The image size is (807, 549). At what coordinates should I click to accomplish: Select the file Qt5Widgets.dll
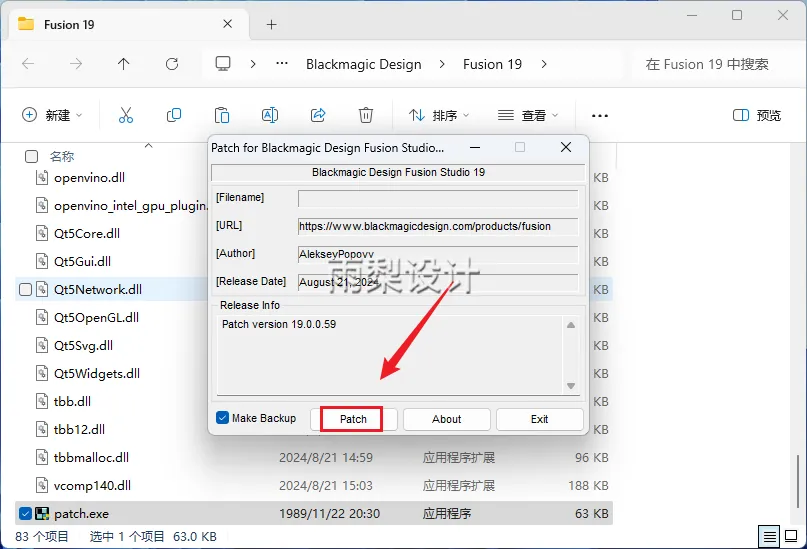click(97, 374)
